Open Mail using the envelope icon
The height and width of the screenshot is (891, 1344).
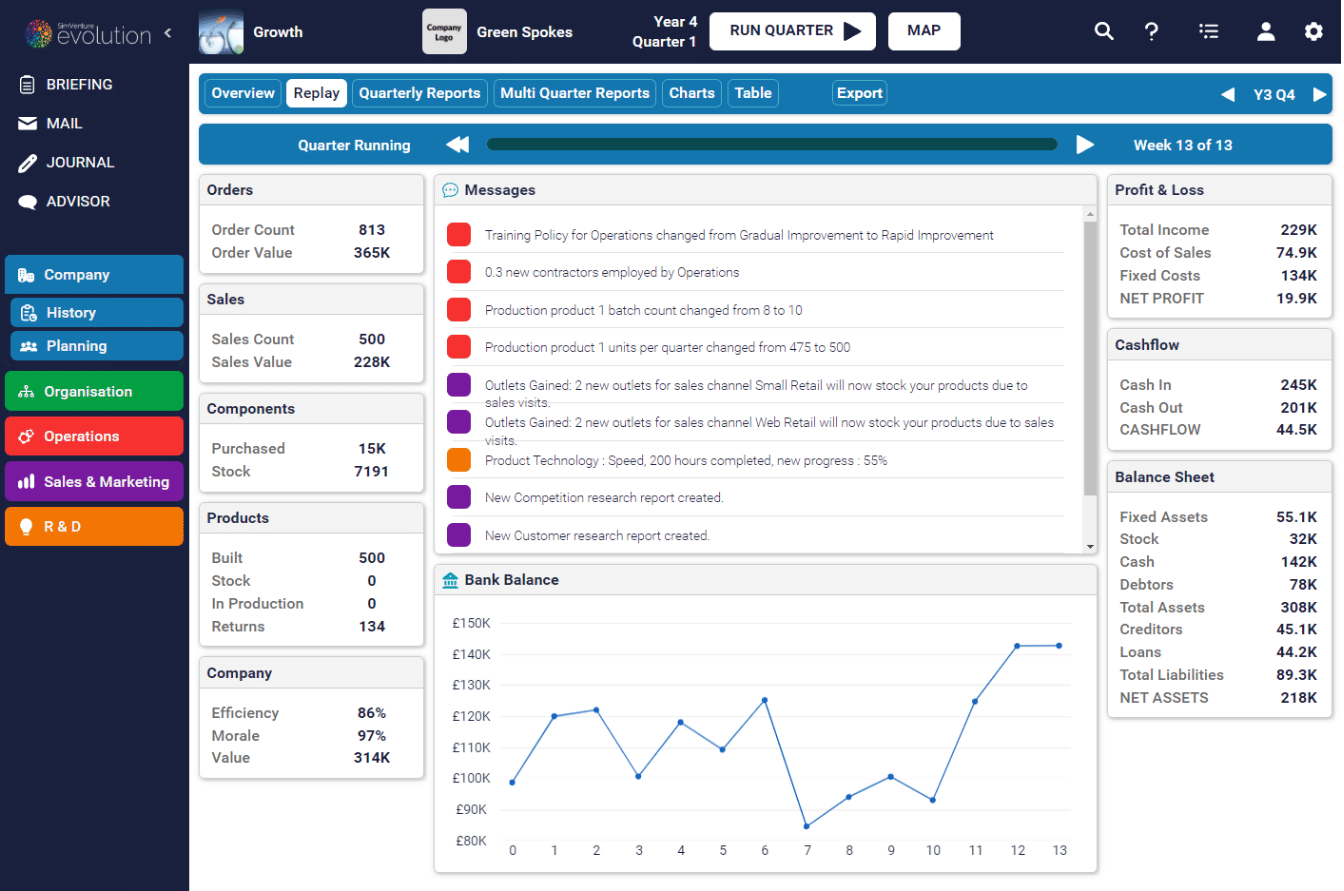[27, 123]
